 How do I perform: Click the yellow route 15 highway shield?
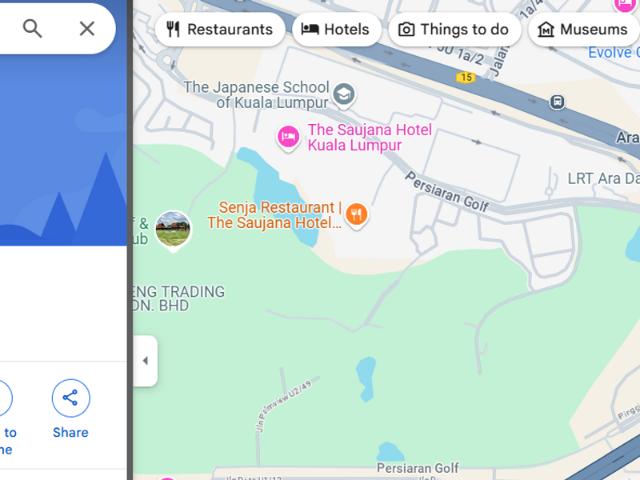466,77
